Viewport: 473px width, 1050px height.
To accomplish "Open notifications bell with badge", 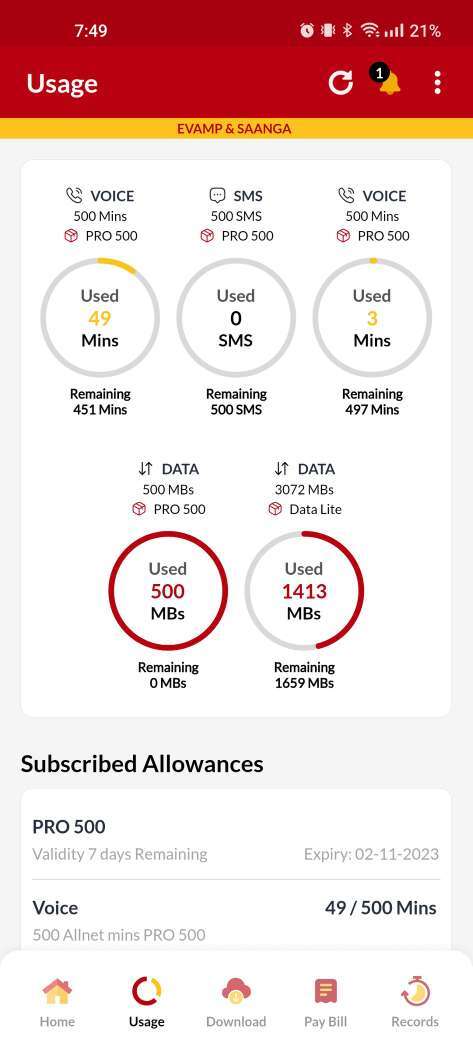I will pos(385,81).
